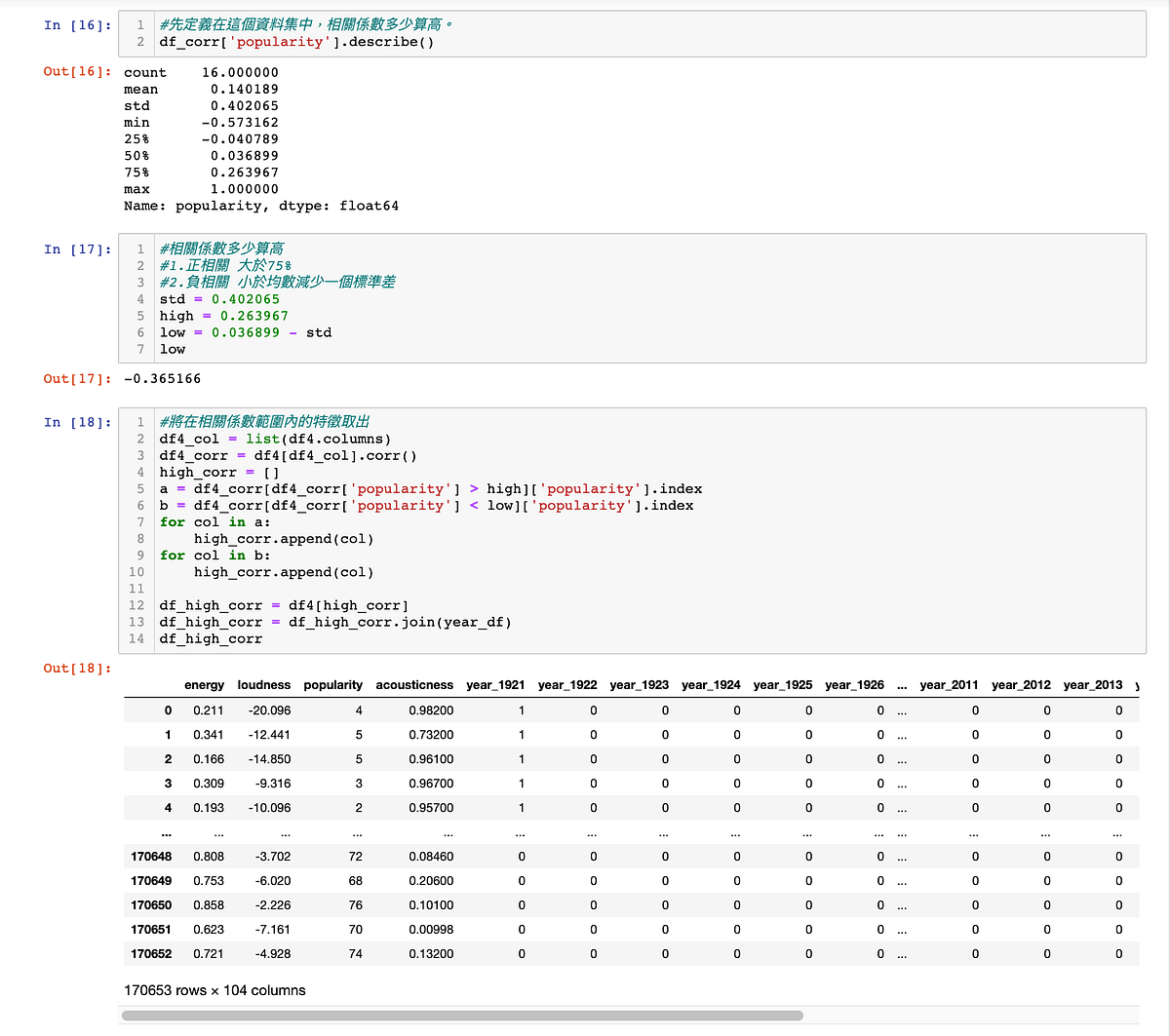
Task: Click the min value -0.573162
Action: pos(240,123)
